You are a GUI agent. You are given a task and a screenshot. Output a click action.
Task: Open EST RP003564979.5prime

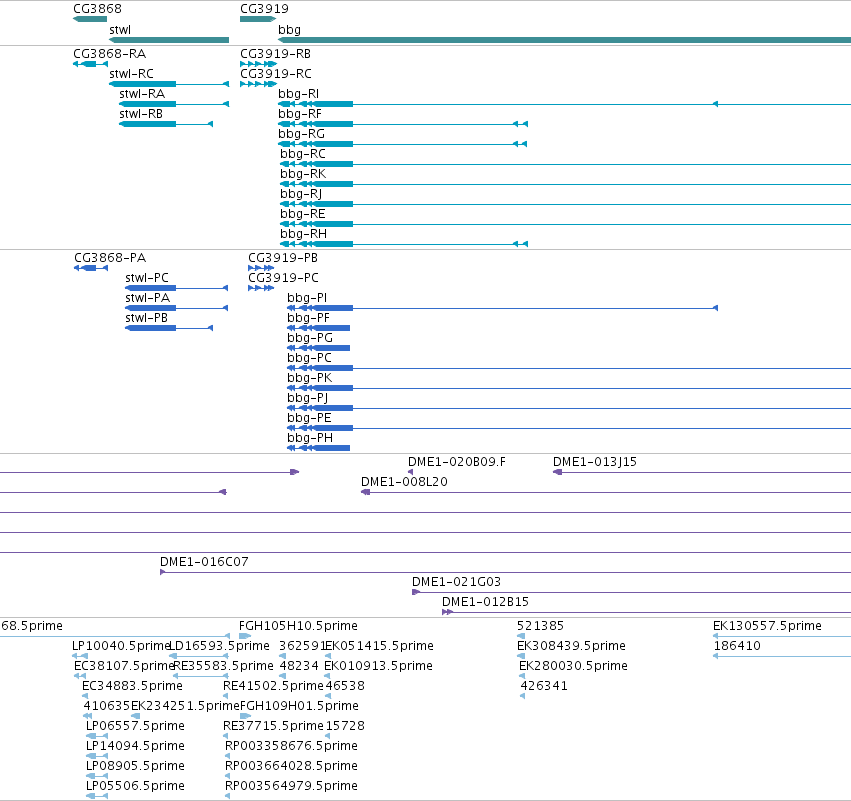point(291,786)
